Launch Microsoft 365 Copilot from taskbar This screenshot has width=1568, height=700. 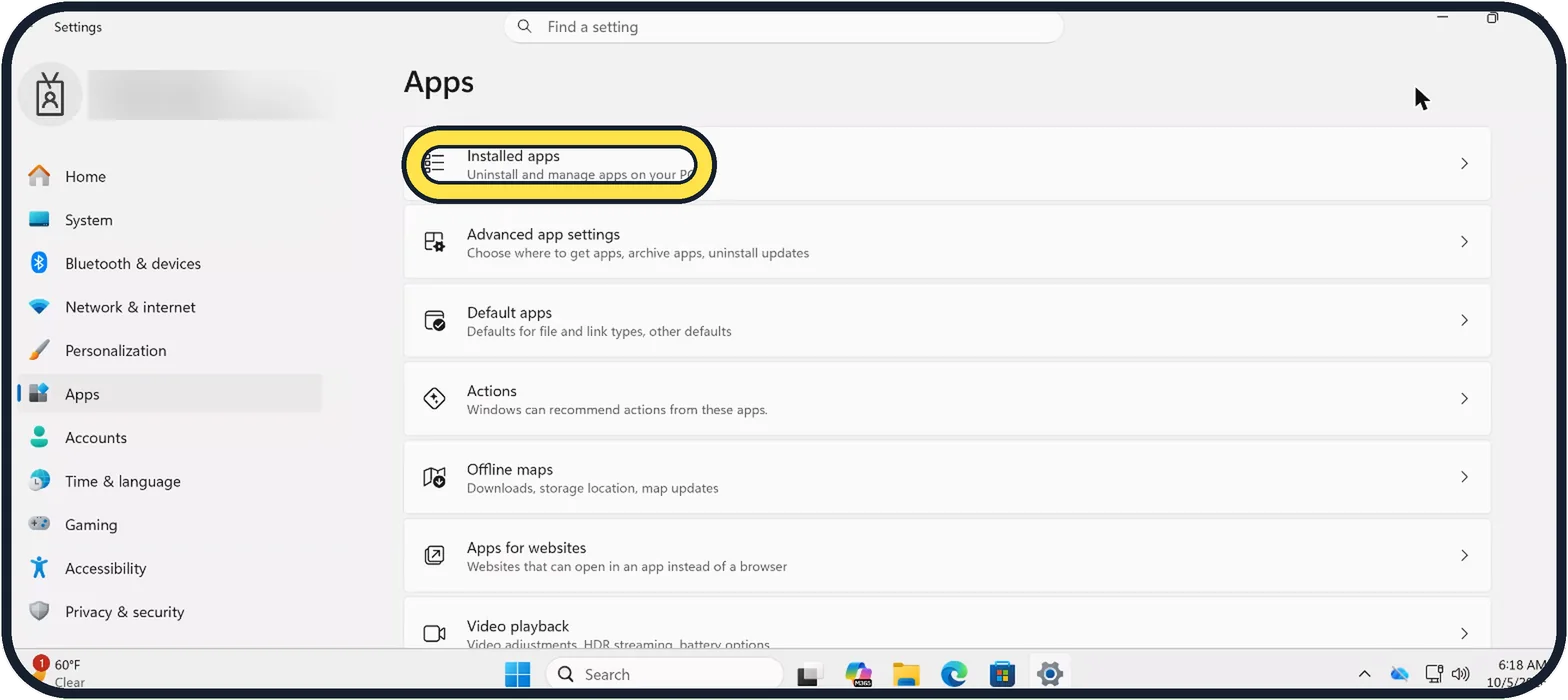coord(858,674)
